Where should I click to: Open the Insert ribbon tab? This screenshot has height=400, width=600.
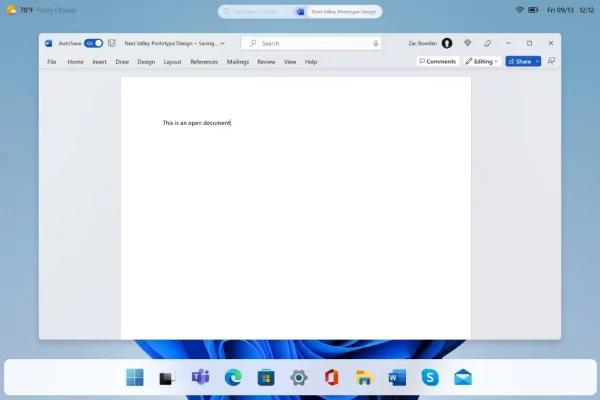100,62
